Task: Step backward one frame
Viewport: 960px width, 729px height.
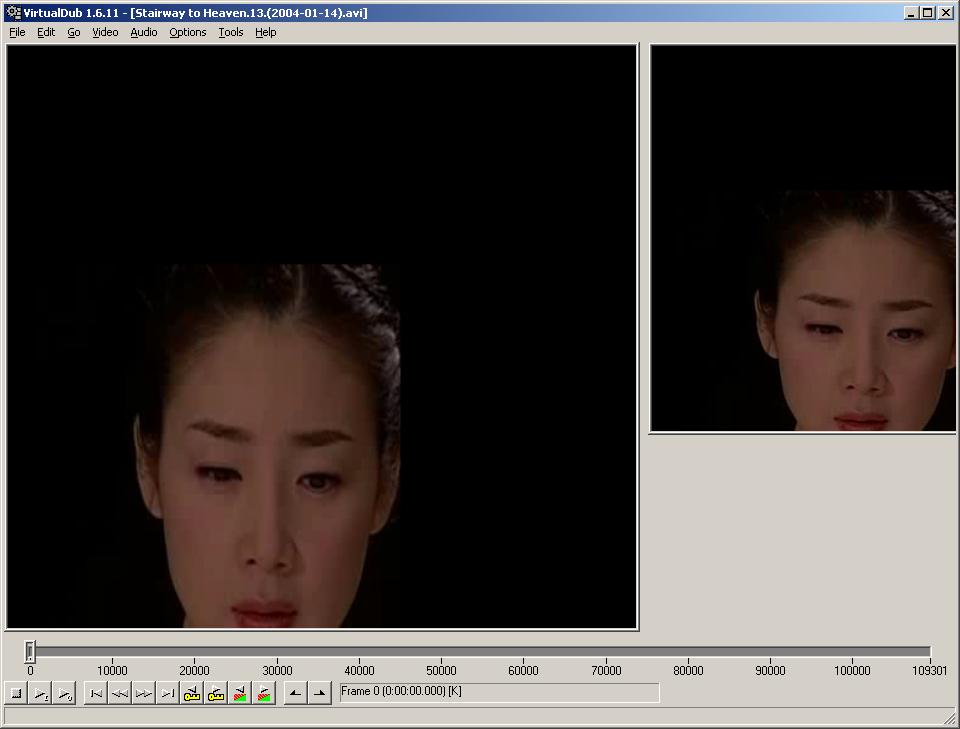Action: point(119,693)
